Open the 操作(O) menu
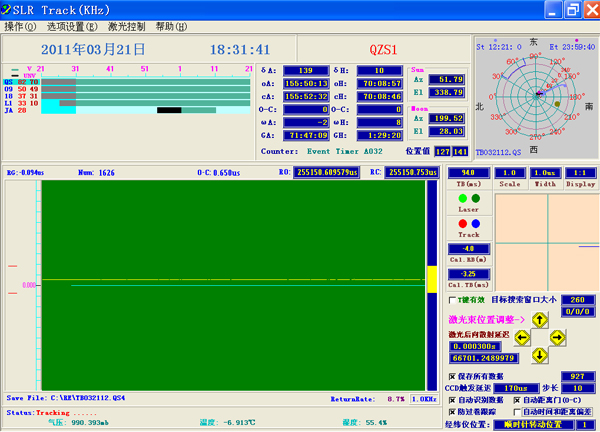Viewport: 600px width, 432px height. click(20, 27)
